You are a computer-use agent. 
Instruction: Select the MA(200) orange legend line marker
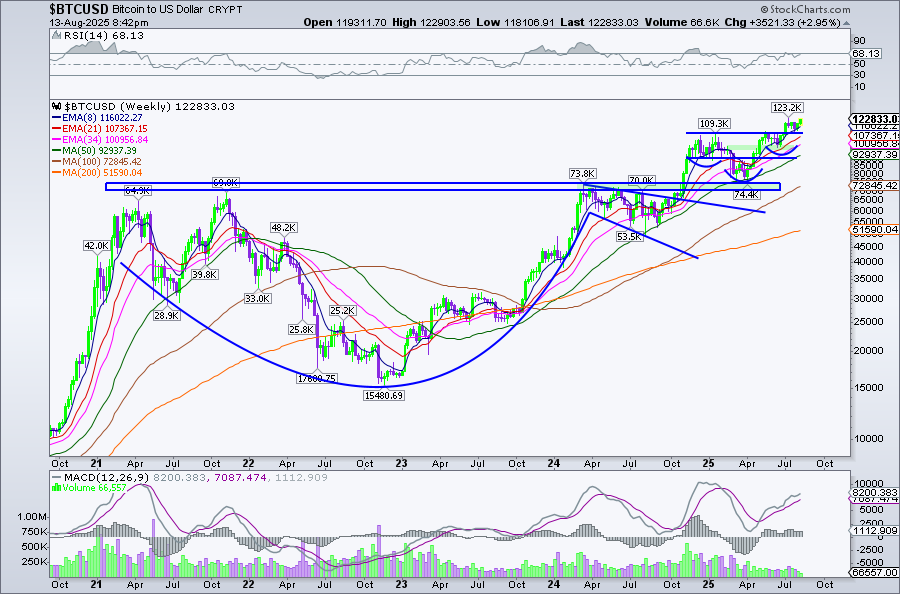click(x=56, y=173)
